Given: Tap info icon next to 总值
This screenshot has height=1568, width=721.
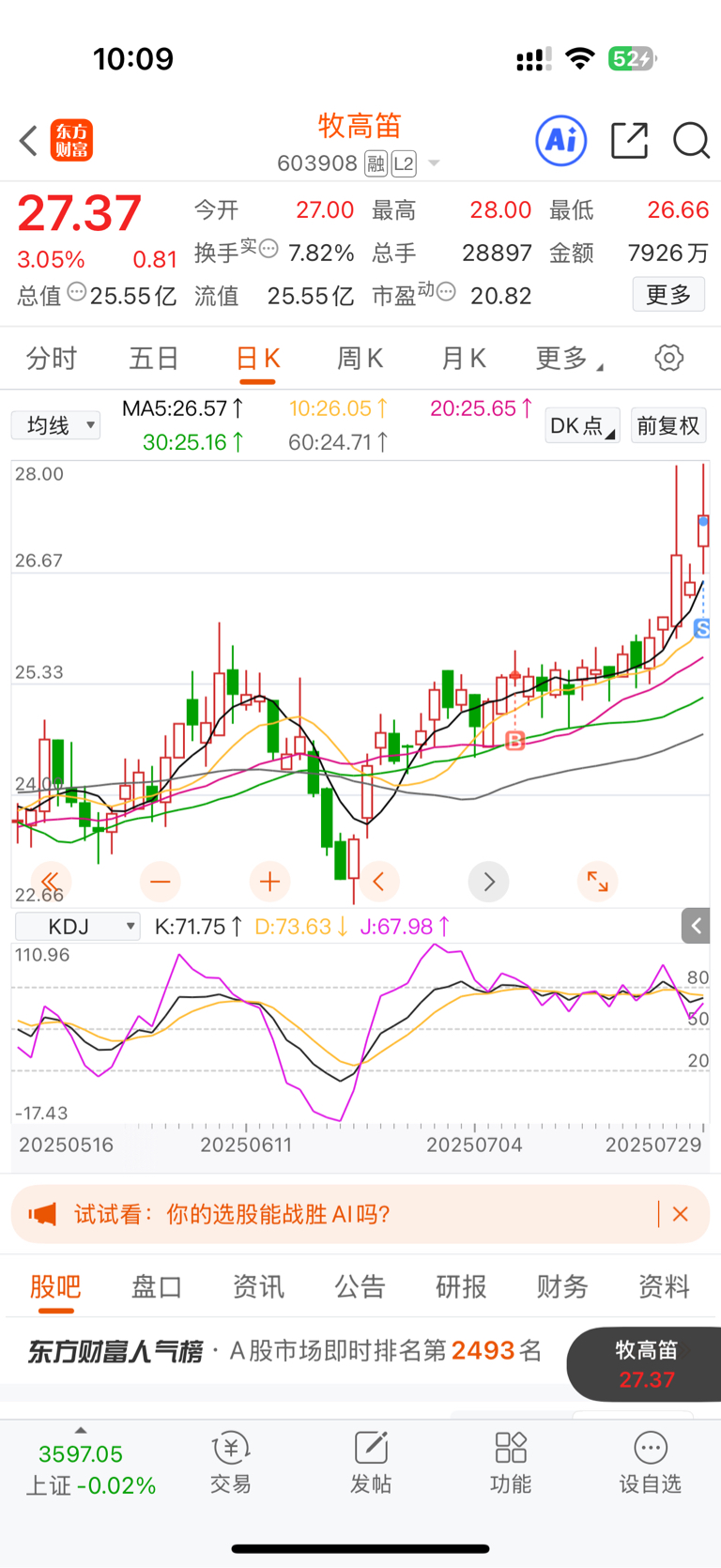Looking at the screenshot, I should point(77,292).
